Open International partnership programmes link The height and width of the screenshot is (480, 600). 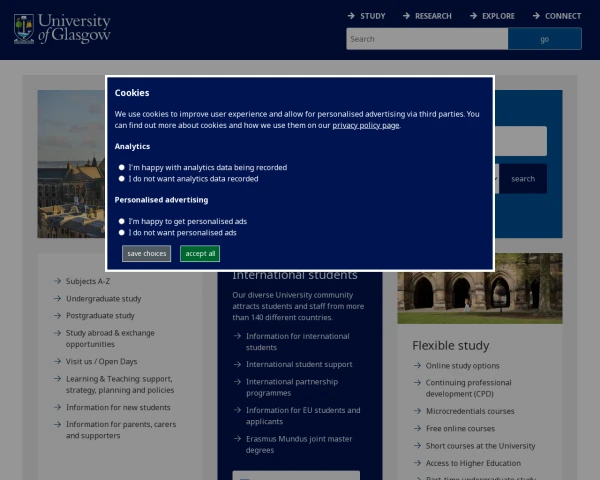292,387
